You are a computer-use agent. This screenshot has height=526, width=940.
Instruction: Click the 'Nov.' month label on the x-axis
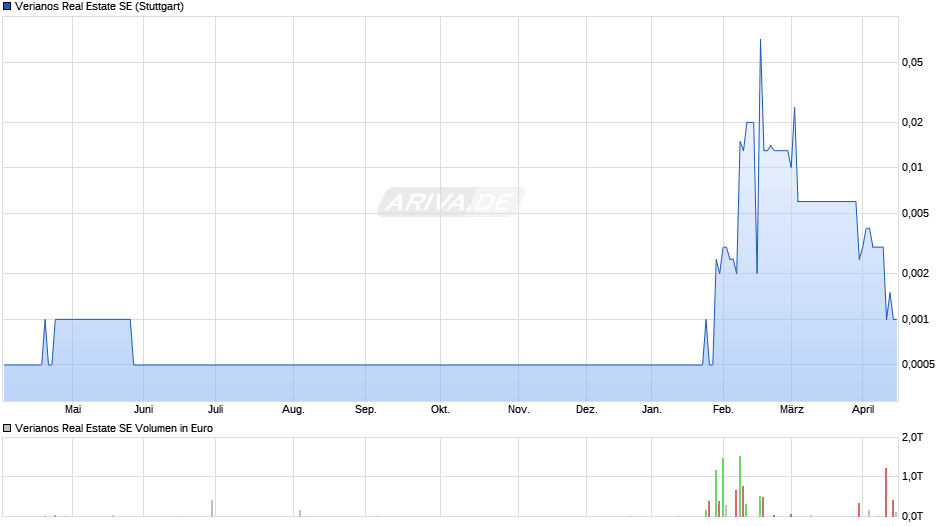(x=519, y=409)
